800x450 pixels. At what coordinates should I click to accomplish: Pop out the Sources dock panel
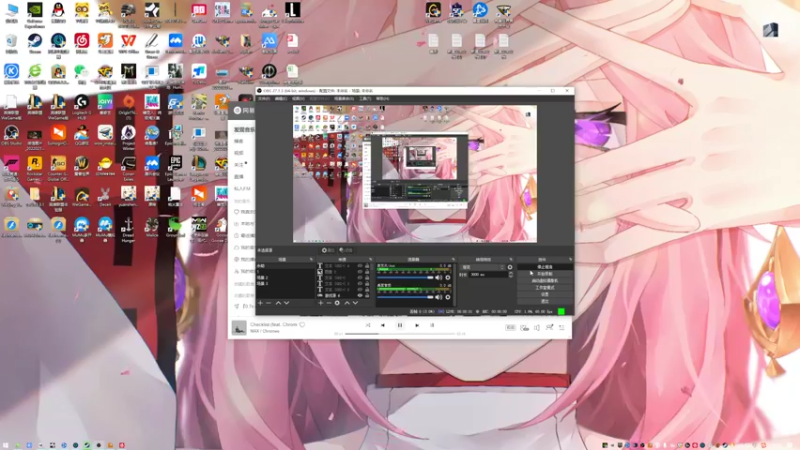(x=370, y=259)
